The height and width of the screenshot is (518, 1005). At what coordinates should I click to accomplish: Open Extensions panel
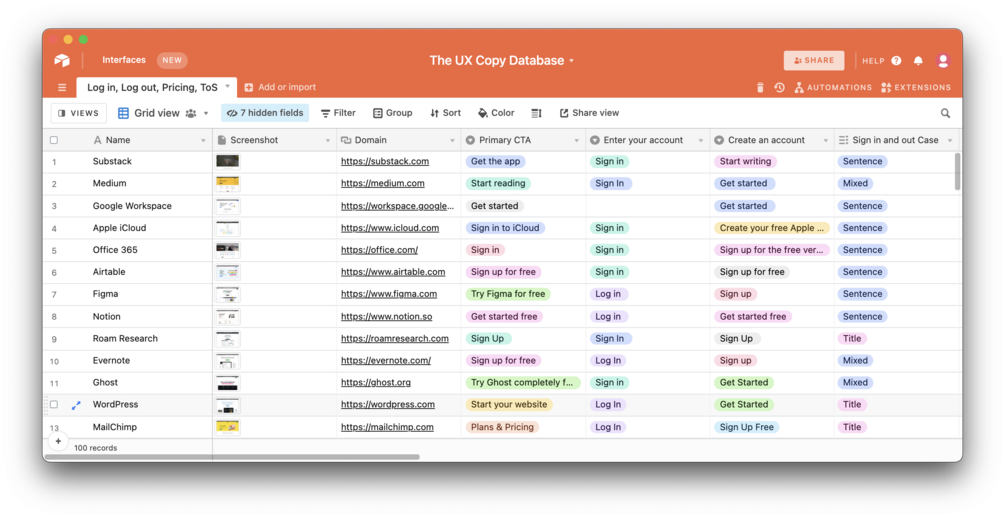[x=916, y=87]
